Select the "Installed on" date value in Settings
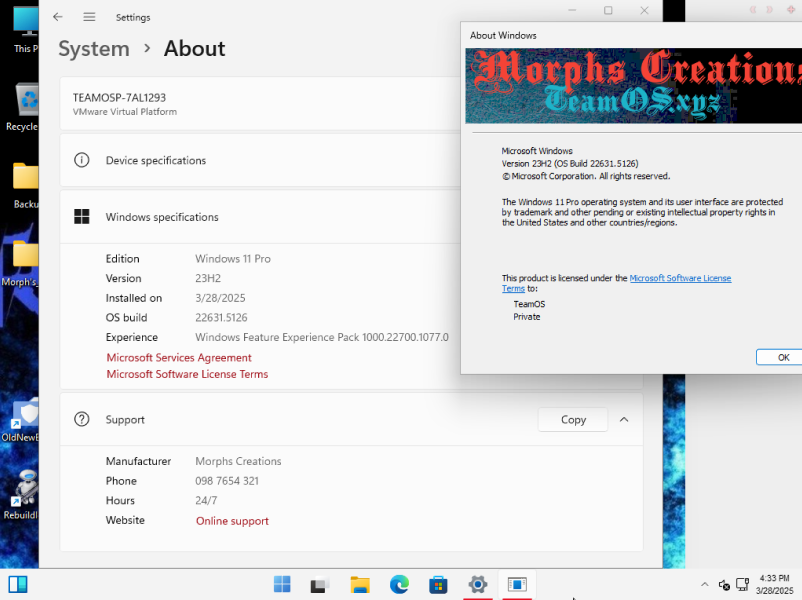 (220, 298)
